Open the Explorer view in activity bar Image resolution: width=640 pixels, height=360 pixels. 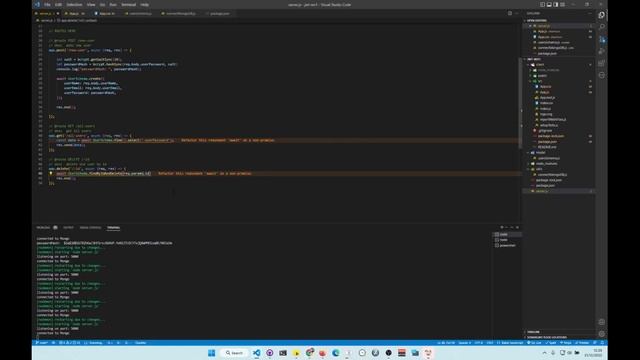[x=602, y=15]
